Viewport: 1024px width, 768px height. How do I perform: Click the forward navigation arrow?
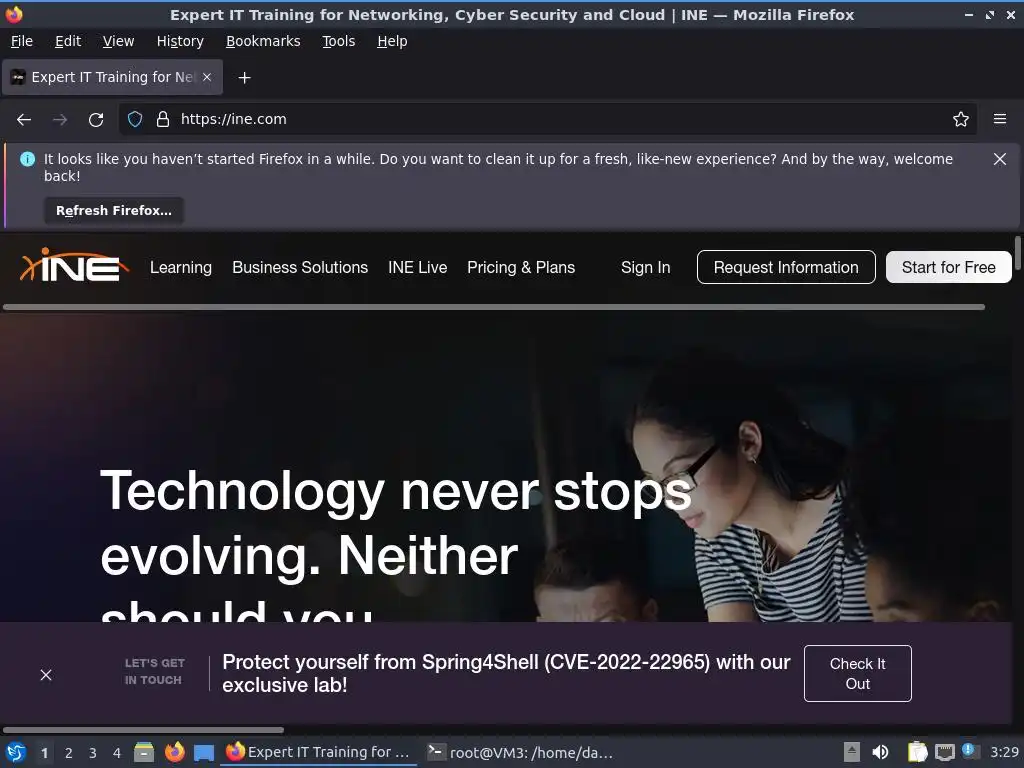coord(60,120)
